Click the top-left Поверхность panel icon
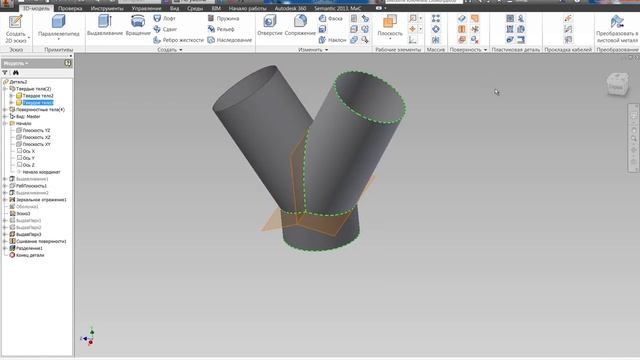 (x=462, y=18)
